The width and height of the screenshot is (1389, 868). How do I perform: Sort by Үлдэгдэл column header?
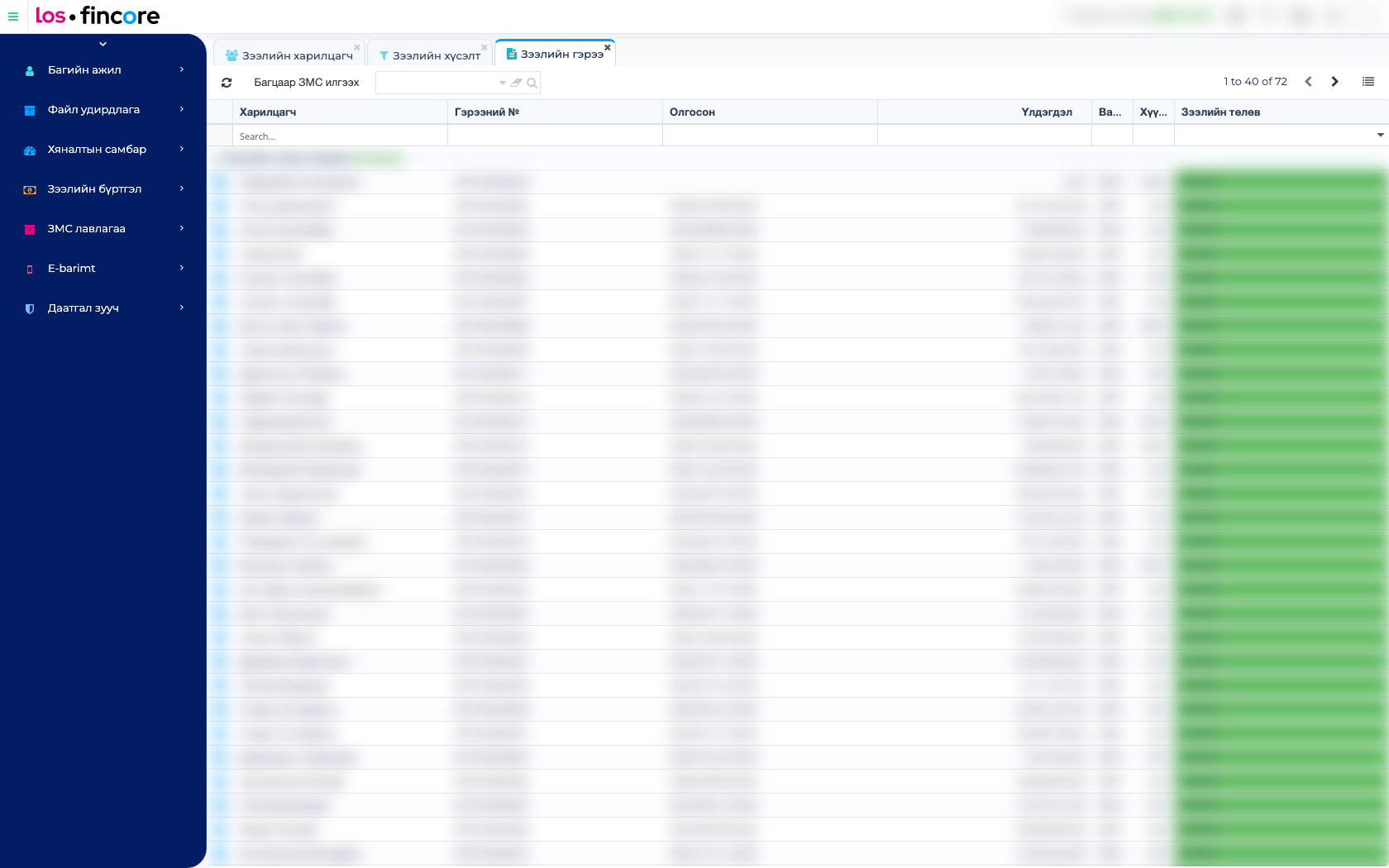(x=985, y=112)
